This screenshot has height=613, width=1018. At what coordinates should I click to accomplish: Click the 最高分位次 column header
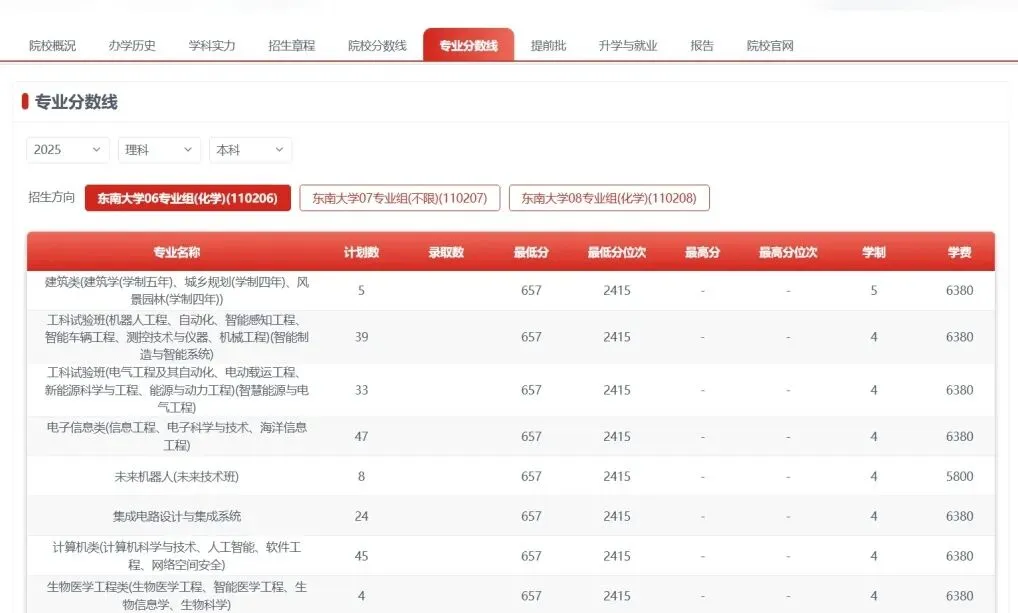pyautogui.click(x=788, y=252)
